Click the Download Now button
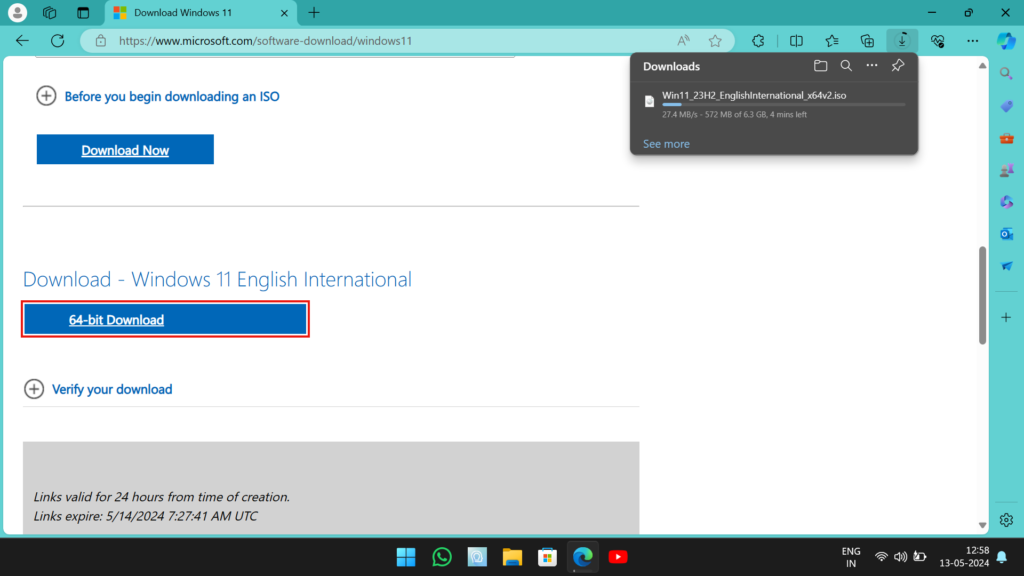This screenshot has width=1024, height=576. (x=125, y=150)
